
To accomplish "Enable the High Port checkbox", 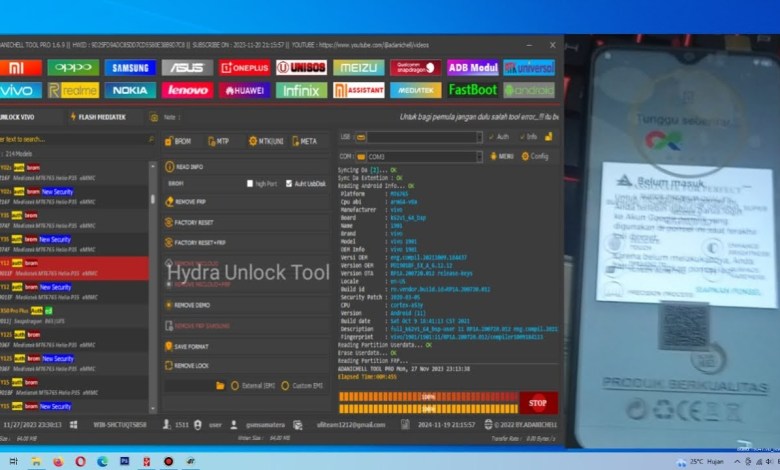I will click(251, 184).
